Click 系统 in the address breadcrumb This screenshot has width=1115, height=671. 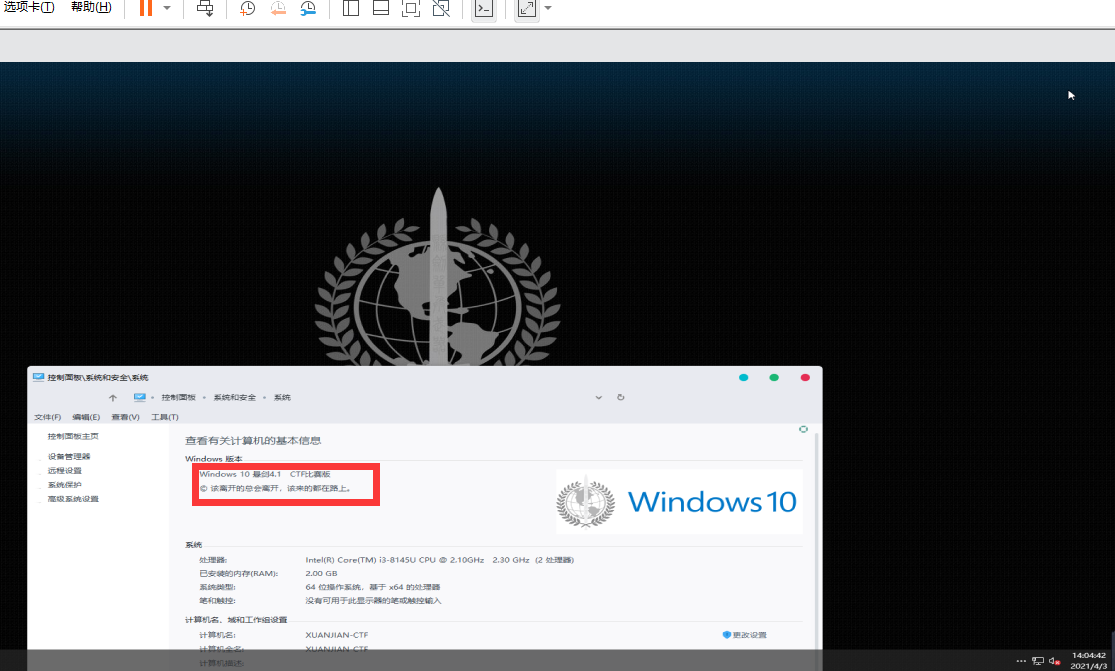282,397
